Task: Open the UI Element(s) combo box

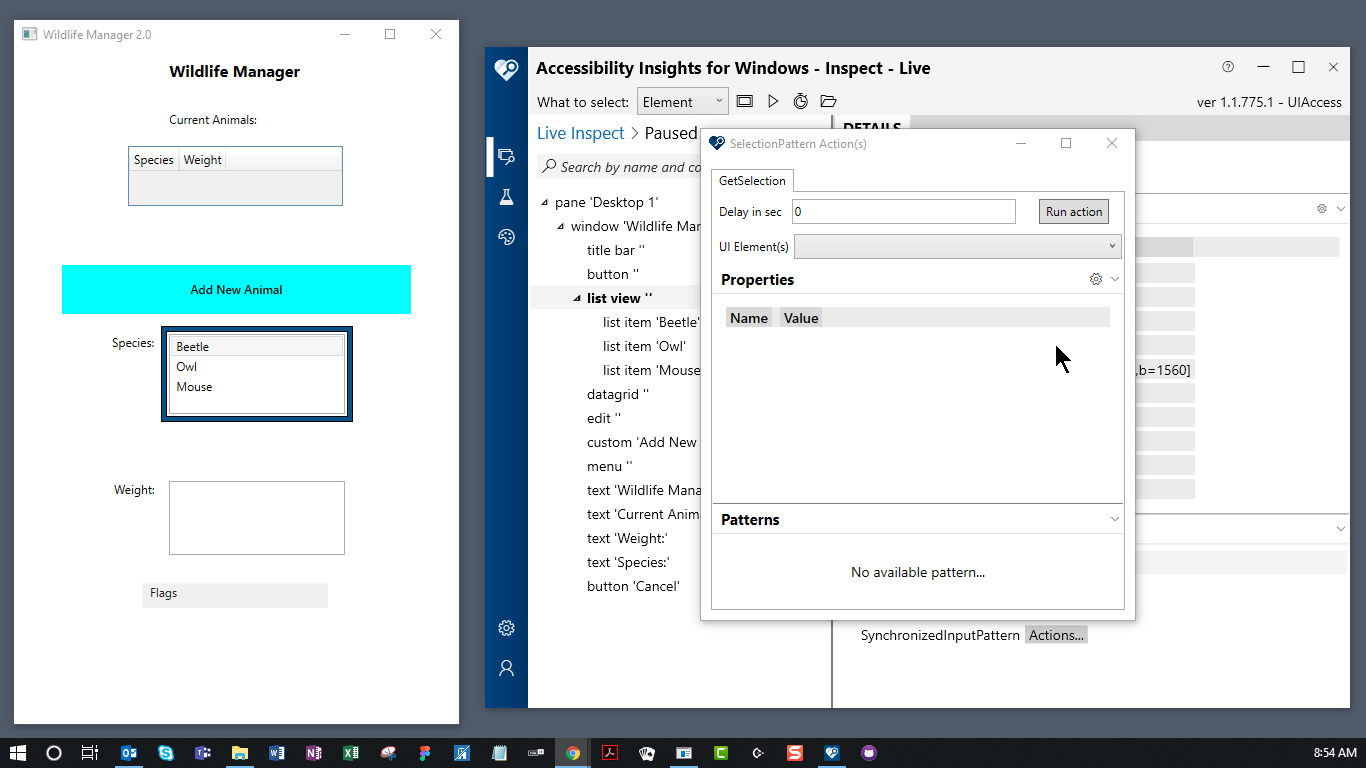Action: click(958, 246)
